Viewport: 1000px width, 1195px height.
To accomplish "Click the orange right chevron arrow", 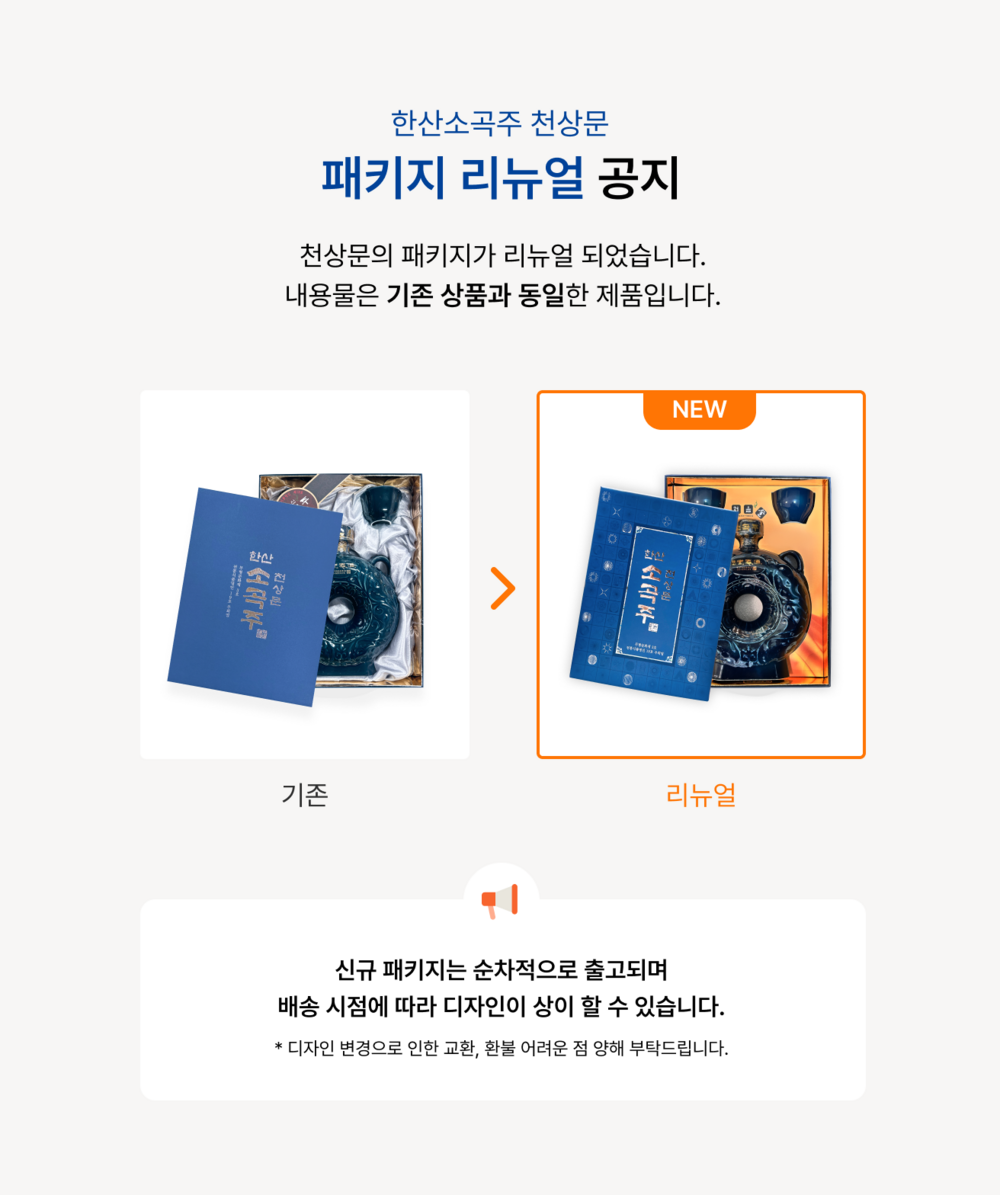I will pyautogui.click(x=502, y=588).
